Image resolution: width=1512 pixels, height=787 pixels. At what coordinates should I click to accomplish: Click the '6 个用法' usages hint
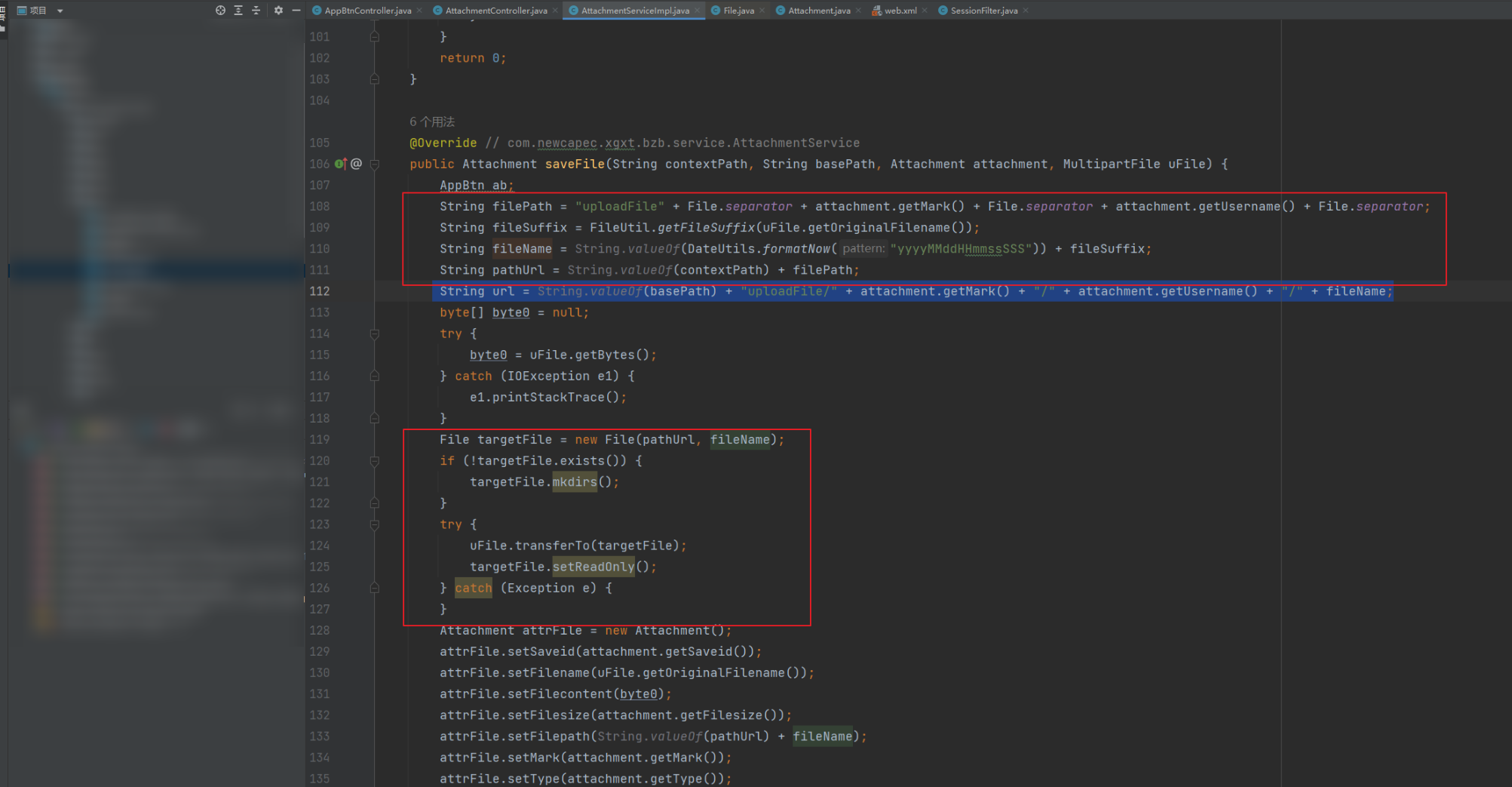(432, 121)
